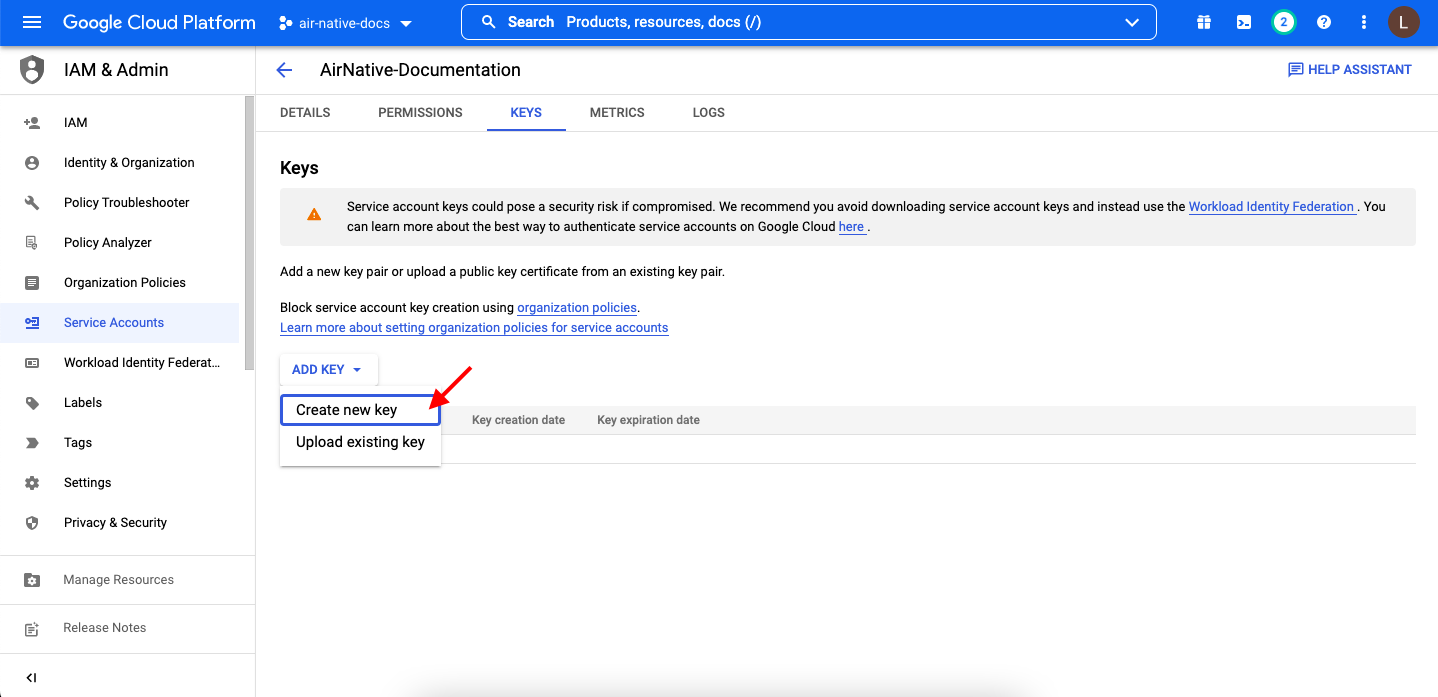Click the gift free trial icon
The image size is (1438, 697).
pos(1204,22)
